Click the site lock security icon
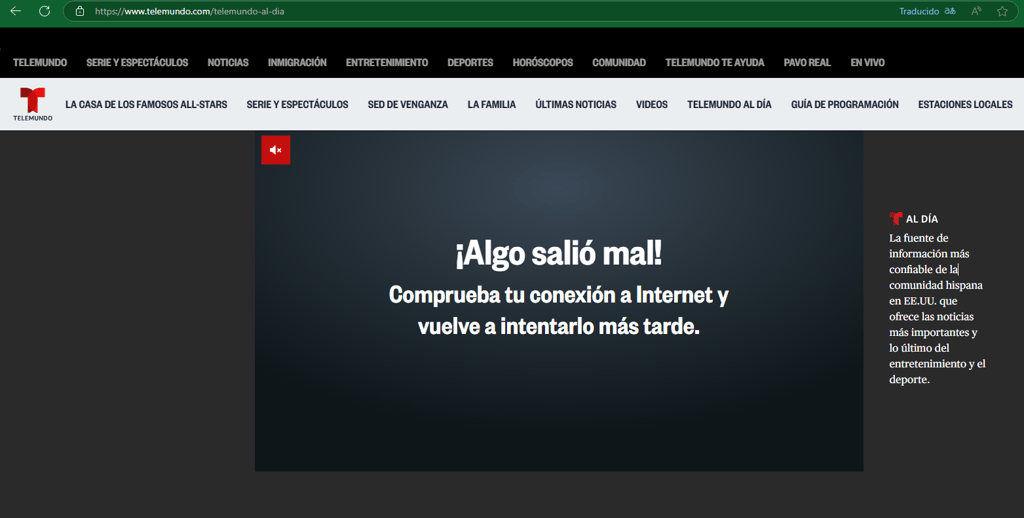 click(80, 11)
